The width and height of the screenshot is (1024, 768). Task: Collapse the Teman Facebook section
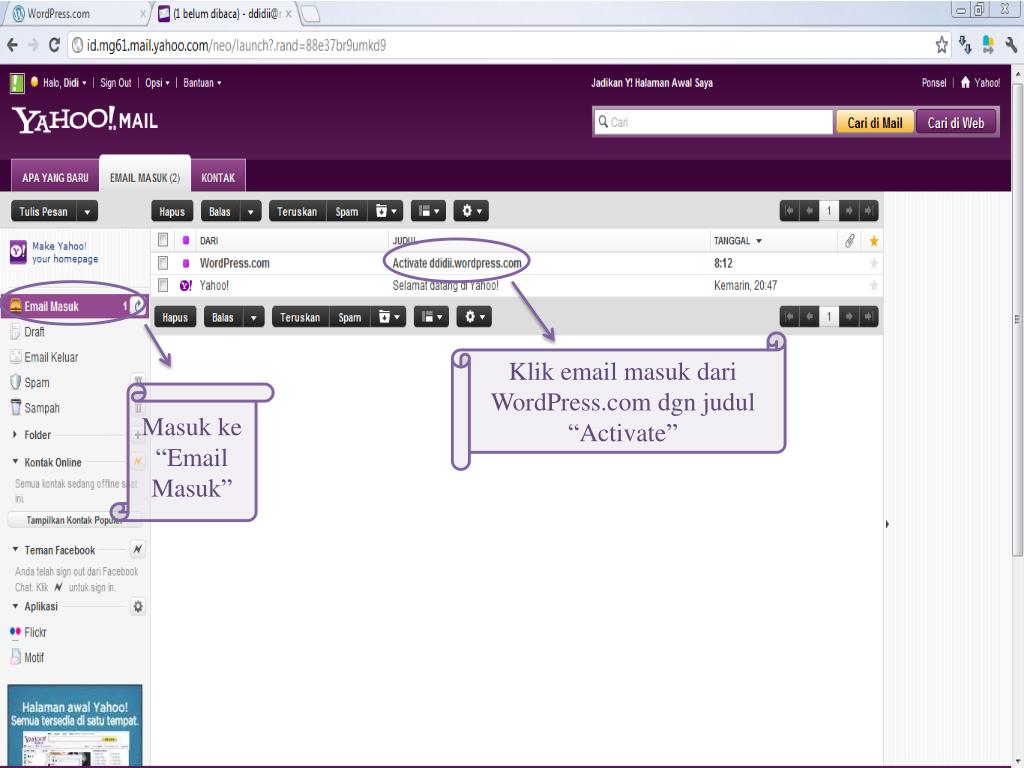(15, 550)
